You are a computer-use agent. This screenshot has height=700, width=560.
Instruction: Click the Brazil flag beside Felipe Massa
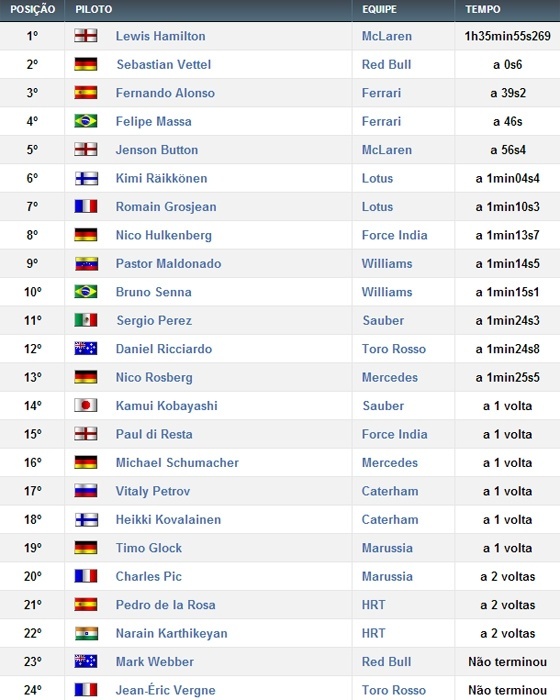coord(86,121)
